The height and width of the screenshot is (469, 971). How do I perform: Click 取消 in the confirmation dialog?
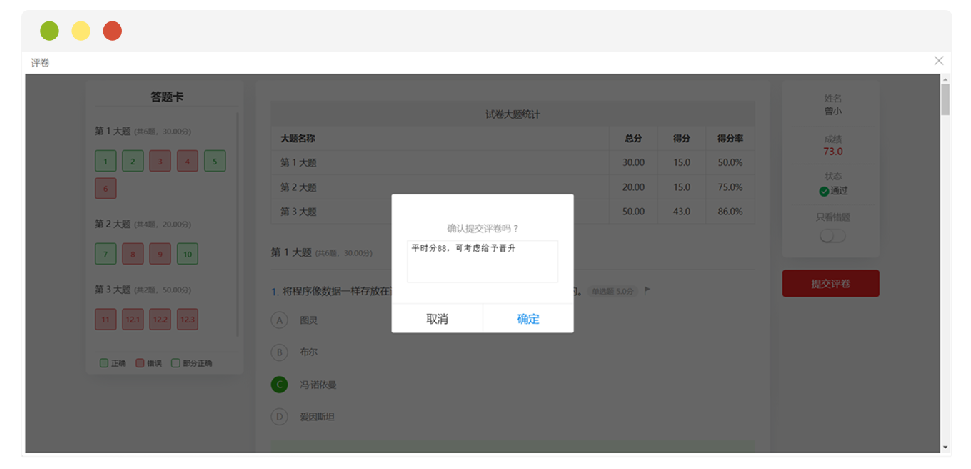pyautogui.click(x=437, y=319)
